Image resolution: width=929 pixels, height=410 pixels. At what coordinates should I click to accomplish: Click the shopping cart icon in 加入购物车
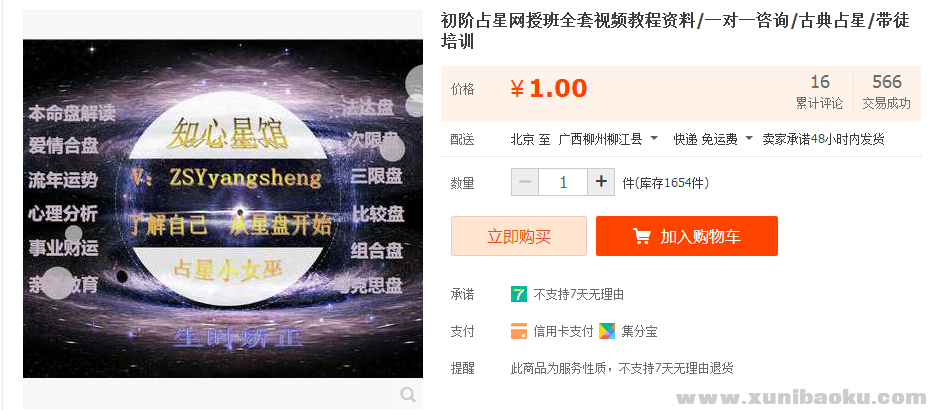pos(642,236)
